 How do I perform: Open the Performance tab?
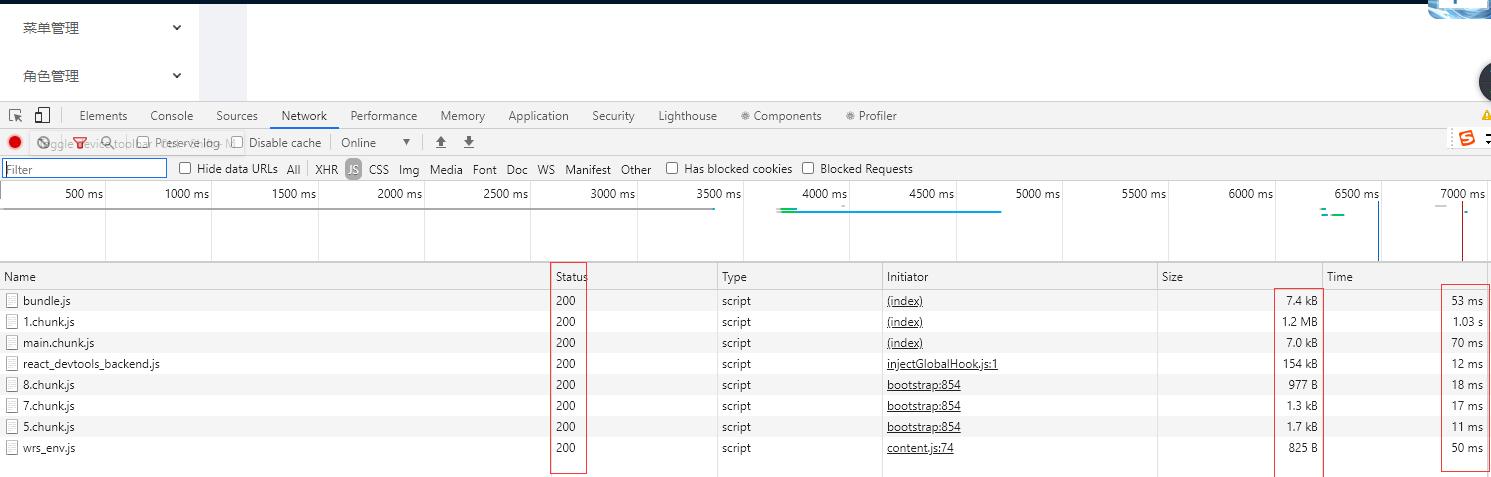tap(384, 116)
